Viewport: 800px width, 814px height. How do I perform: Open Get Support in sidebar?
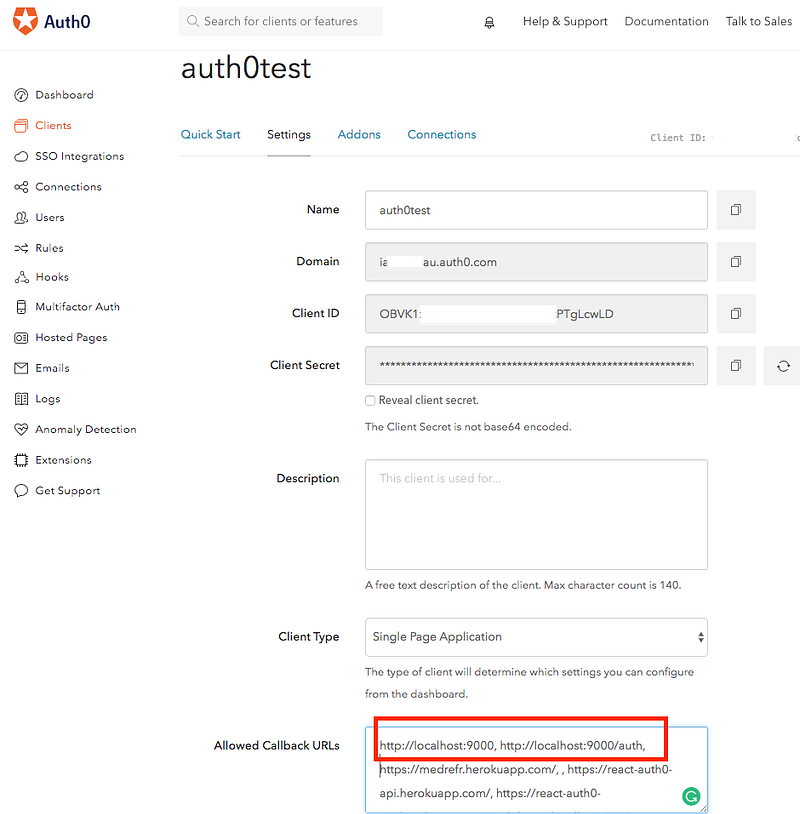coord(67,491)
